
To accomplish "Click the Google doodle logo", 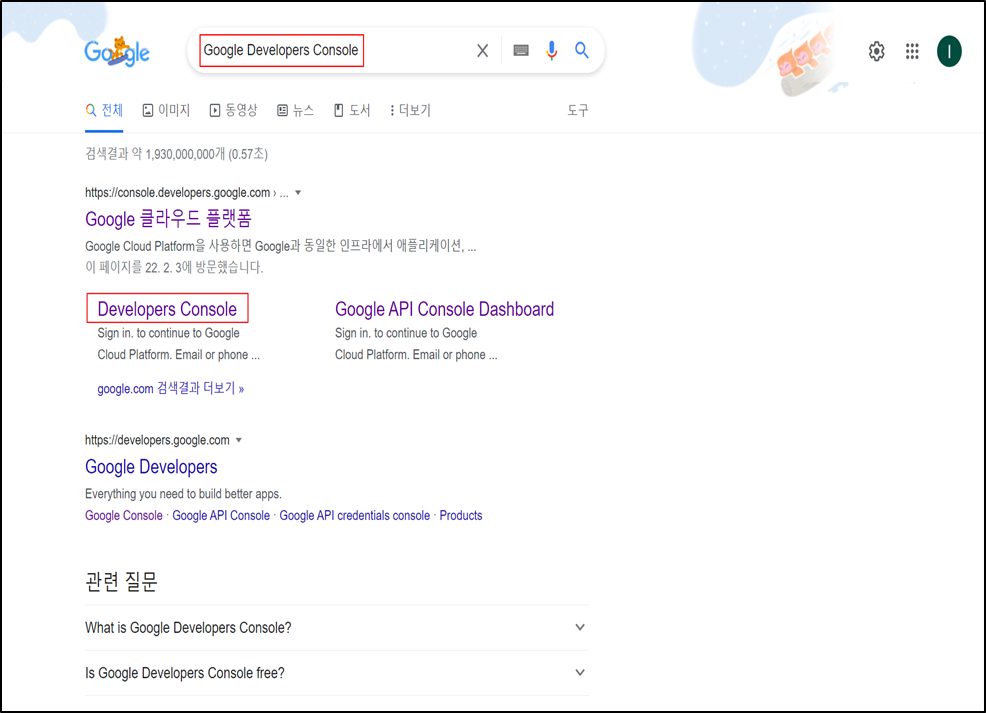I will [x=117, y=52].
